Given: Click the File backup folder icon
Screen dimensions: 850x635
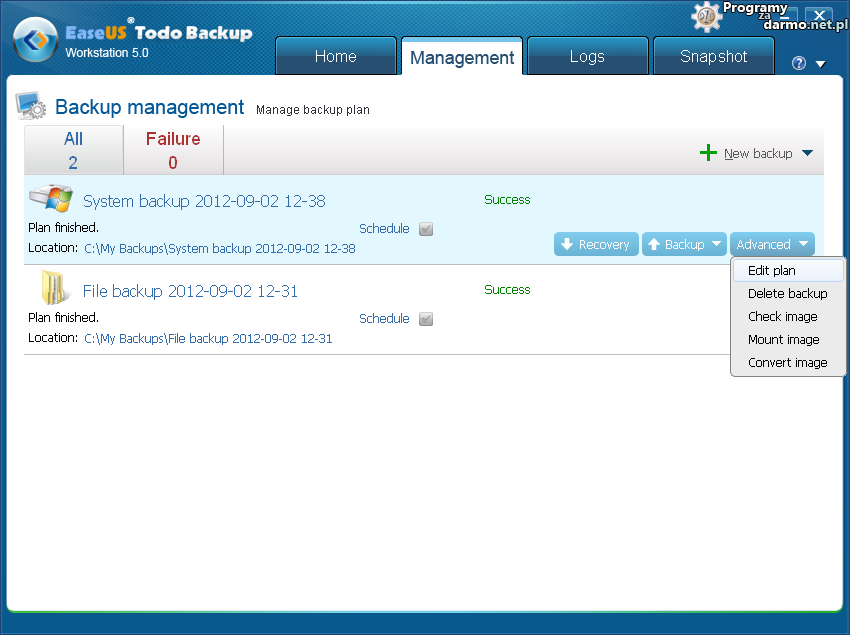Looking at the screenshot, I should pos(52,289).
